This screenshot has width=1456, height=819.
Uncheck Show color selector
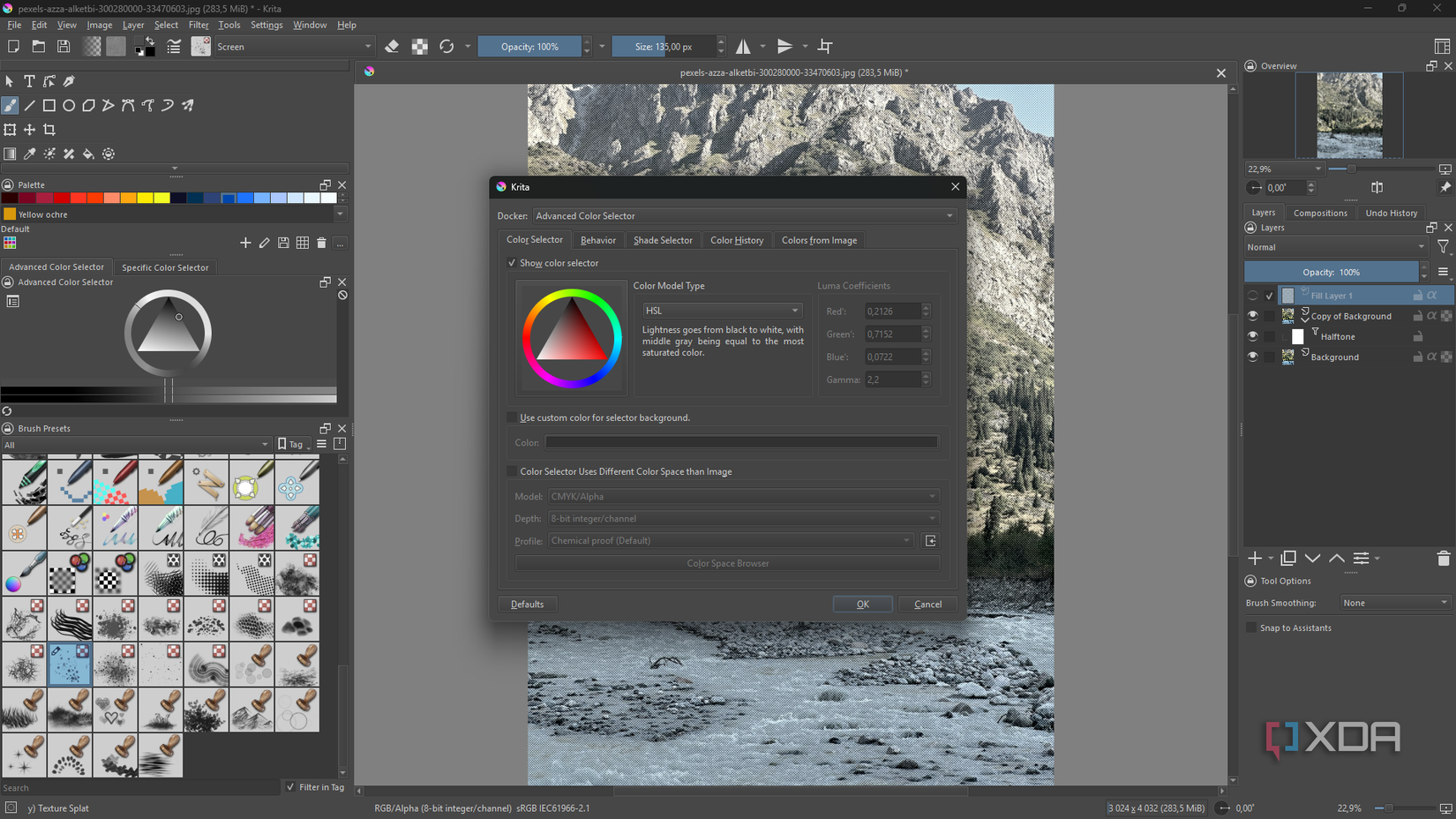click(513, 262)
